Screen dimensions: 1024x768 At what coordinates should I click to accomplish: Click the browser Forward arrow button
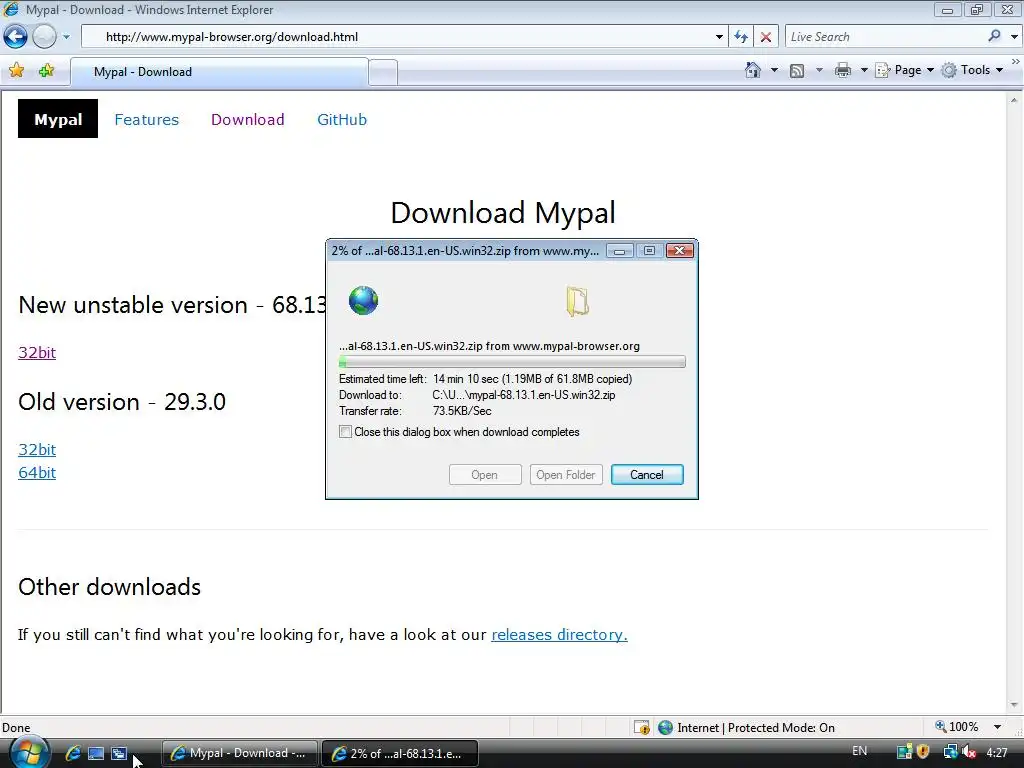point(44,37)
